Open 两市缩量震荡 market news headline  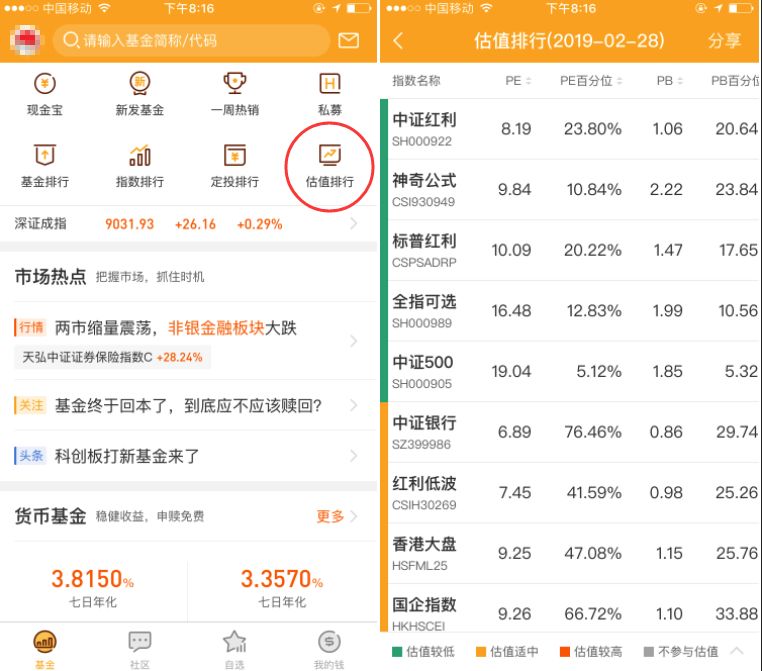(x=175, y=328)
